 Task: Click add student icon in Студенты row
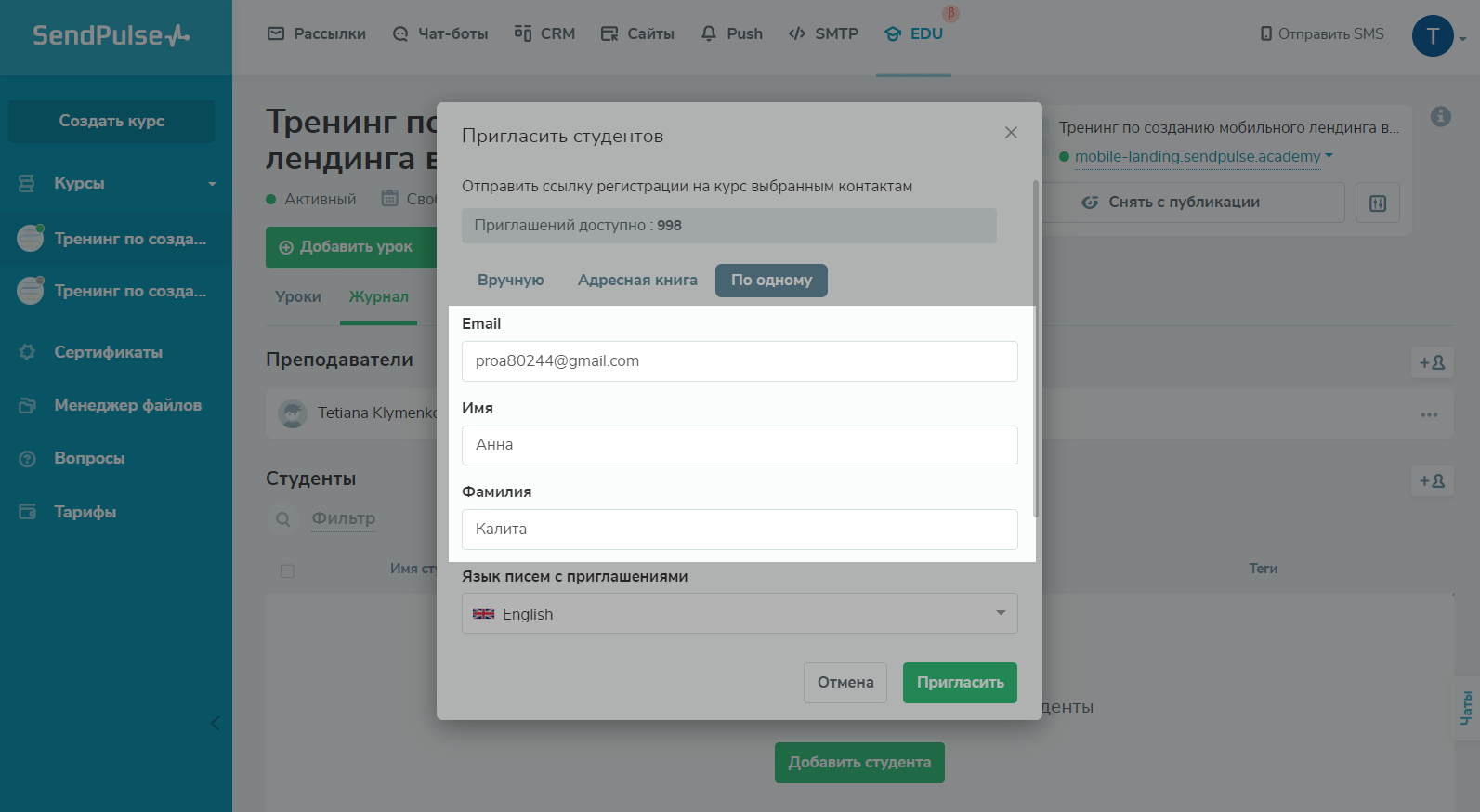pos(1432,481)
